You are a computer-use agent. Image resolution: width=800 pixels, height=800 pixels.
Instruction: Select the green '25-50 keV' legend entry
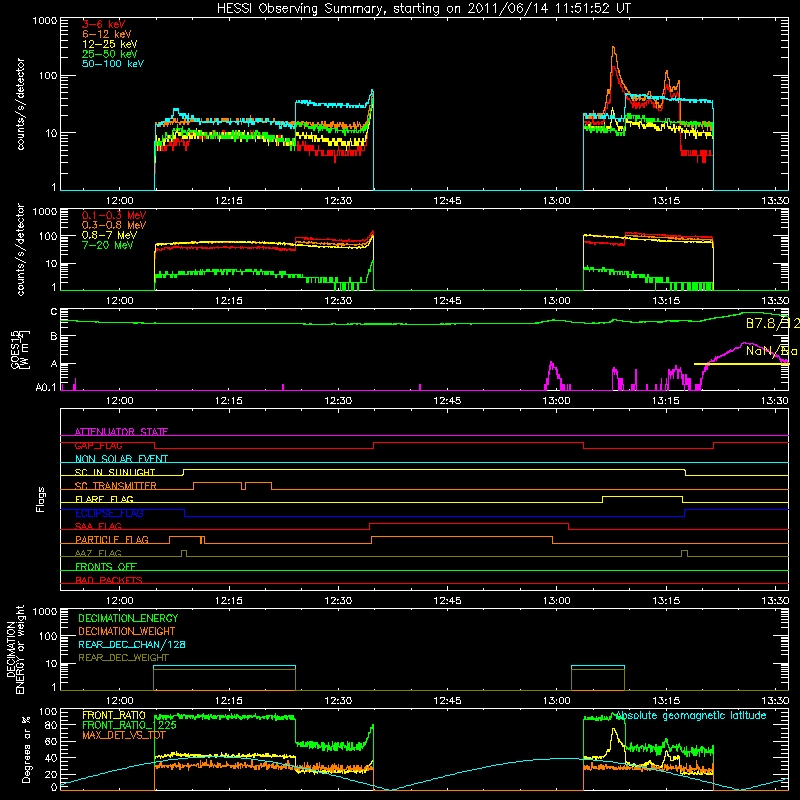tap(110, 54)
